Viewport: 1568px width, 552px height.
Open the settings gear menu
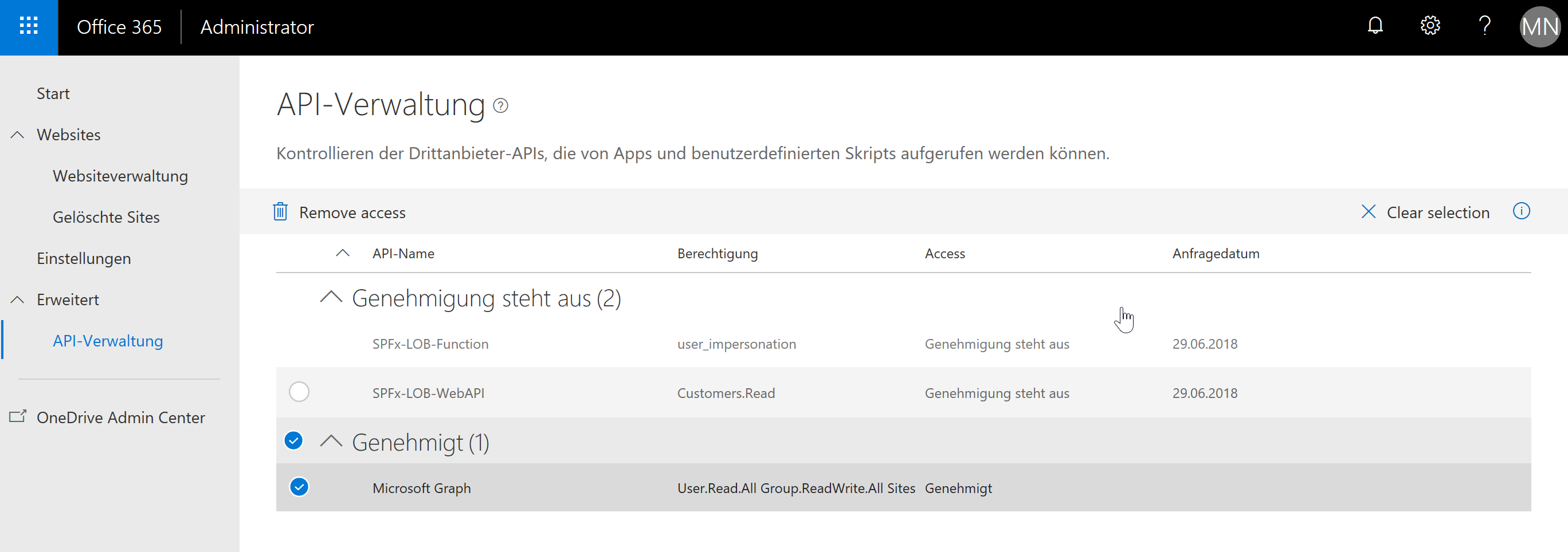point(1430,26)
